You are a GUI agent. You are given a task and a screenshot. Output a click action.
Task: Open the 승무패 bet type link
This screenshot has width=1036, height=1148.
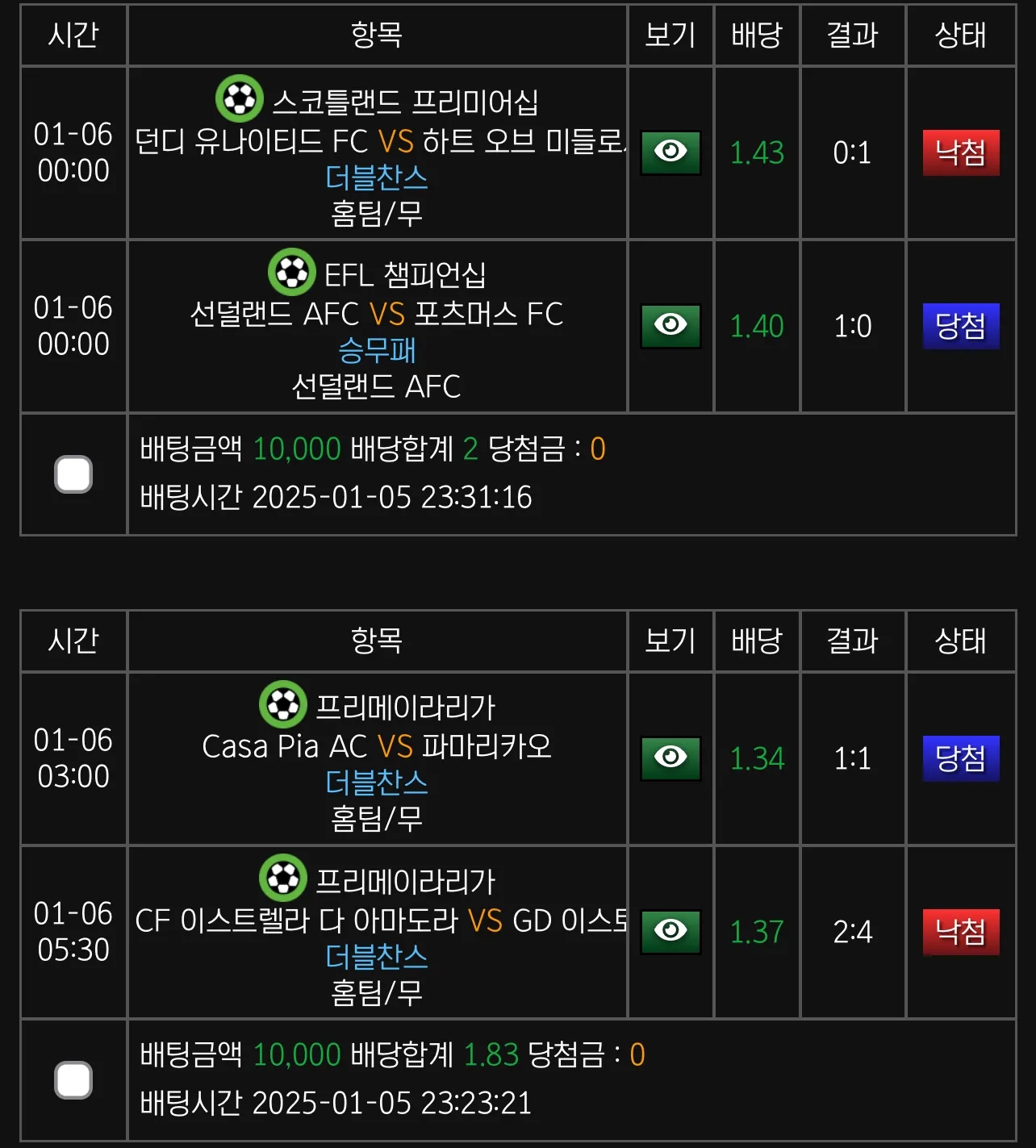(x=377, y=350)
